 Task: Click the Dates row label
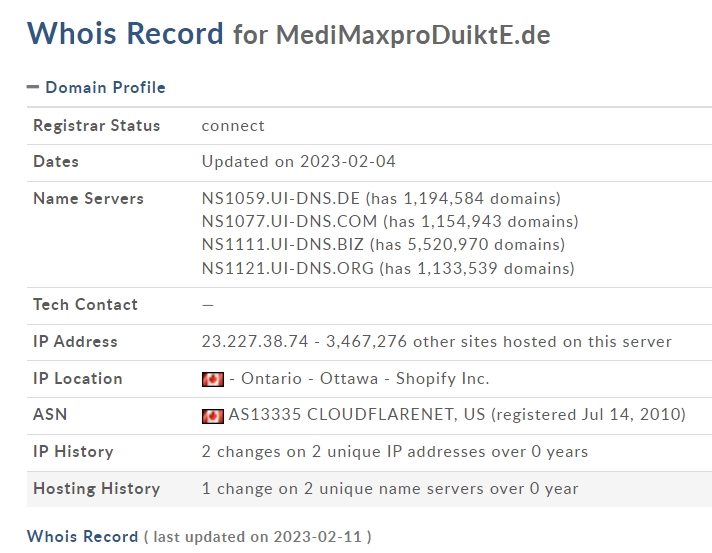pyautogui.click(x=56, y=162)
